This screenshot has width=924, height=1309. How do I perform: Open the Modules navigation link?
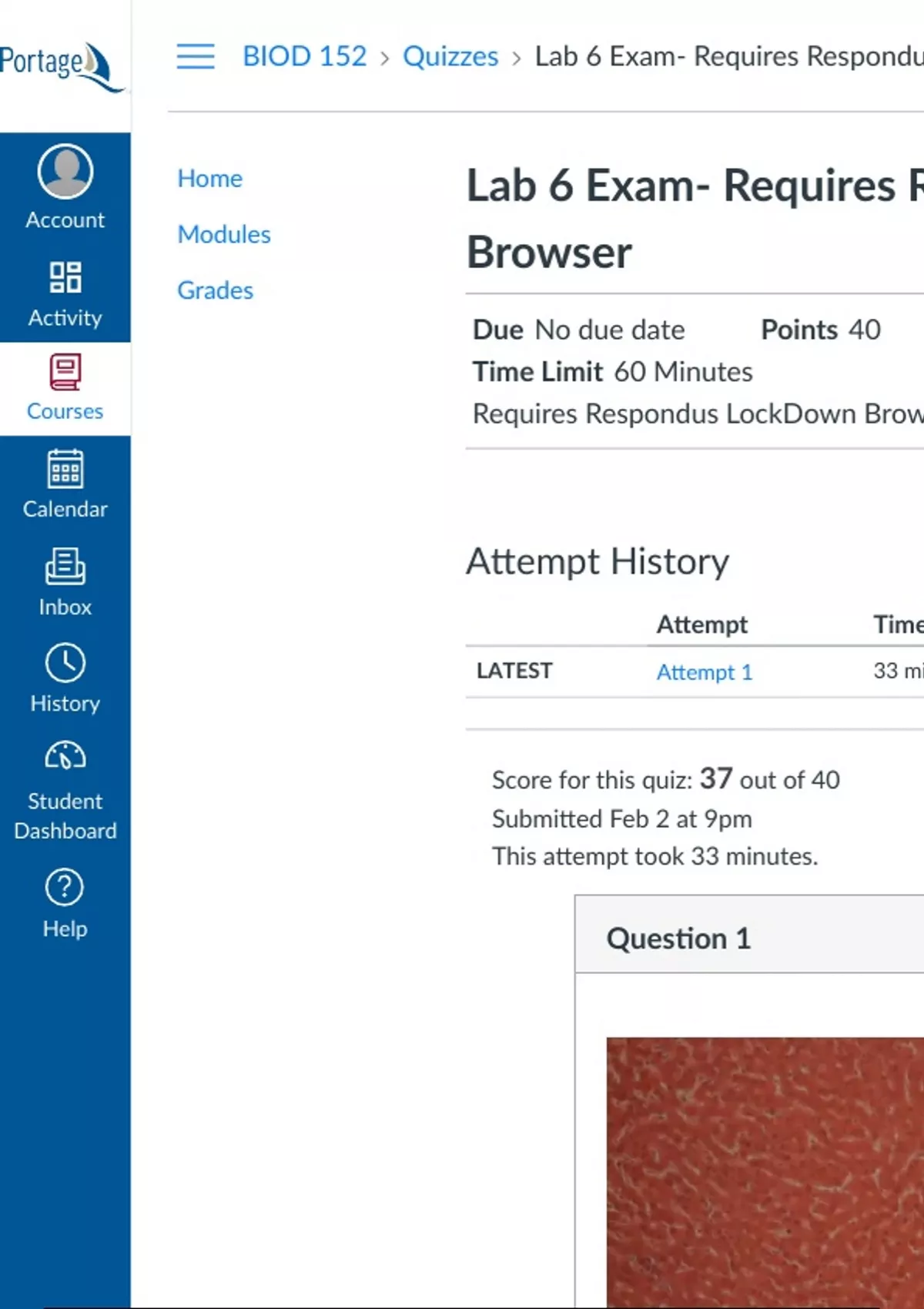(224, 234)
